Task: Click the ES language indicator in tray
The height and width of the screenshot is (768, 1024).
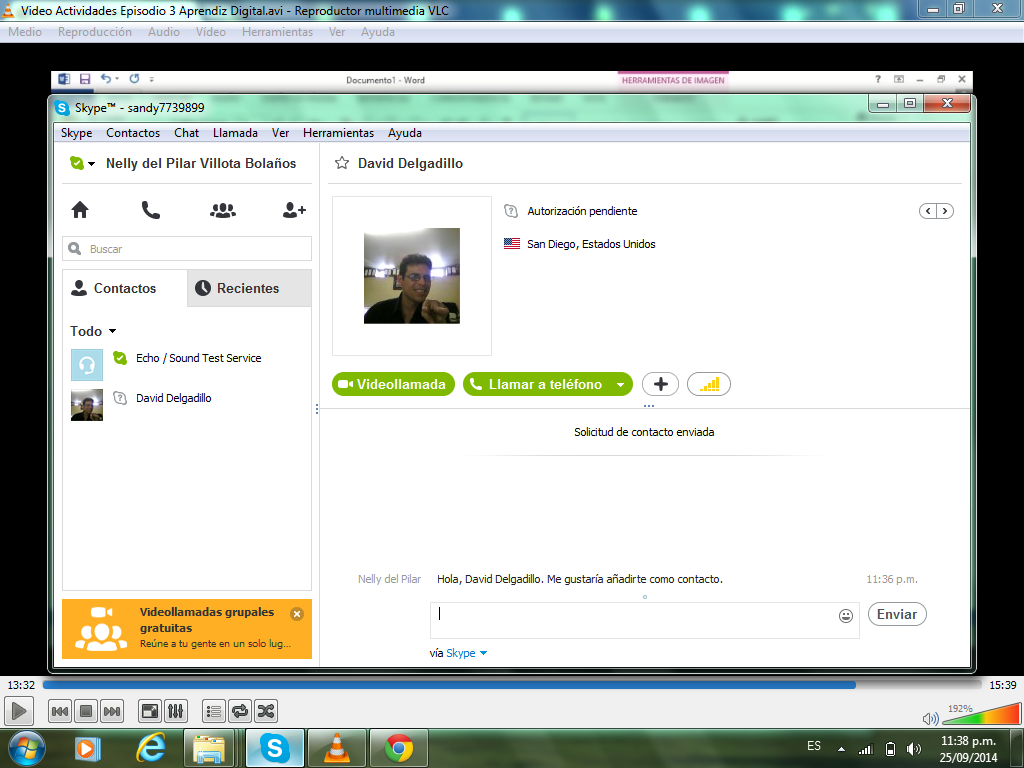Action: 814,746
